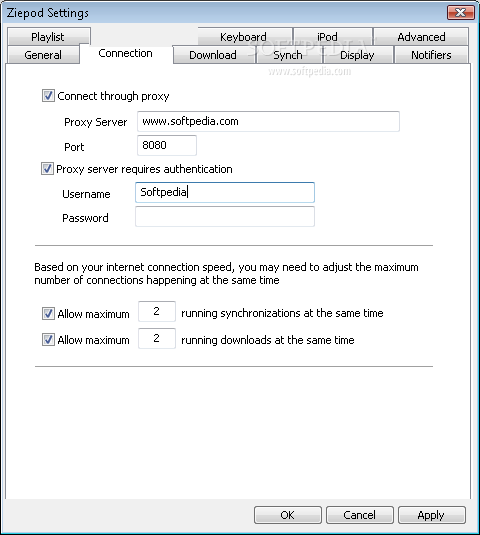
Task: Click the Proxy Server address field
Action: (268, 121)
